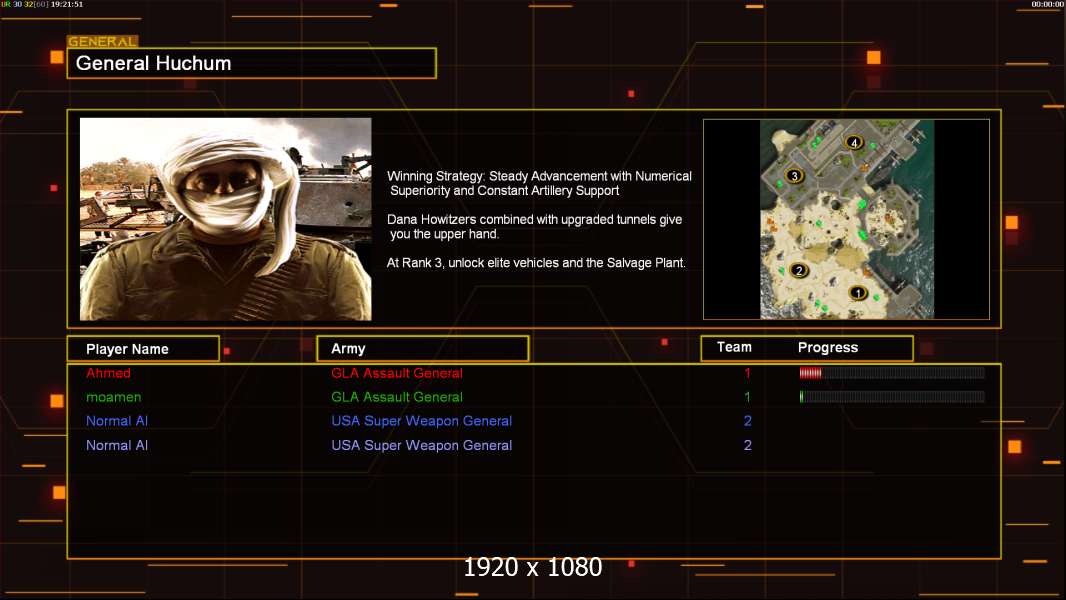Click moamen's GLA Assault General army
The height and width of the screenshot is (600, 1066).
[397, 397]
